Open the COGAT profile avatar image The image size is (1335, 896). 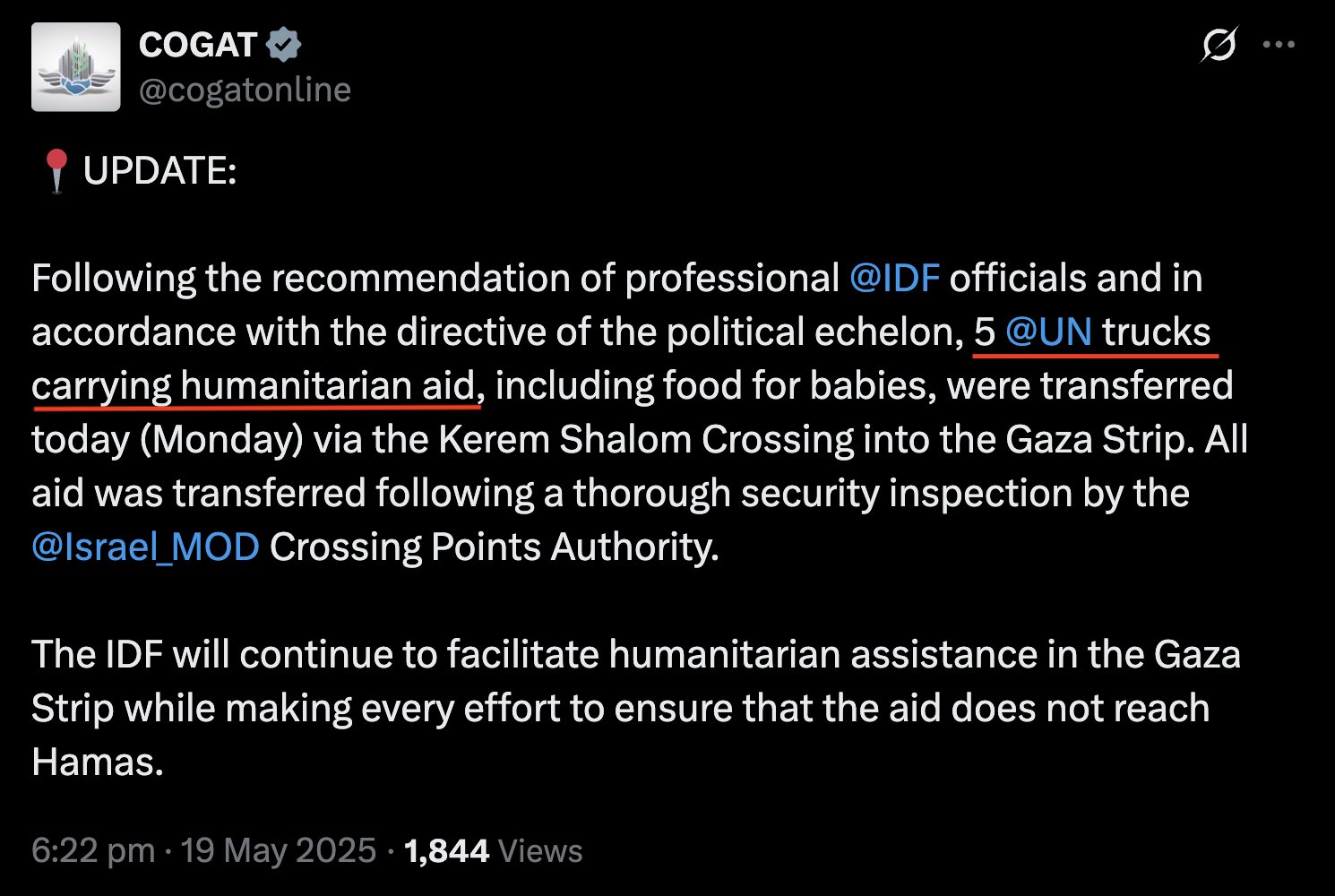click(x=76, y=67)
